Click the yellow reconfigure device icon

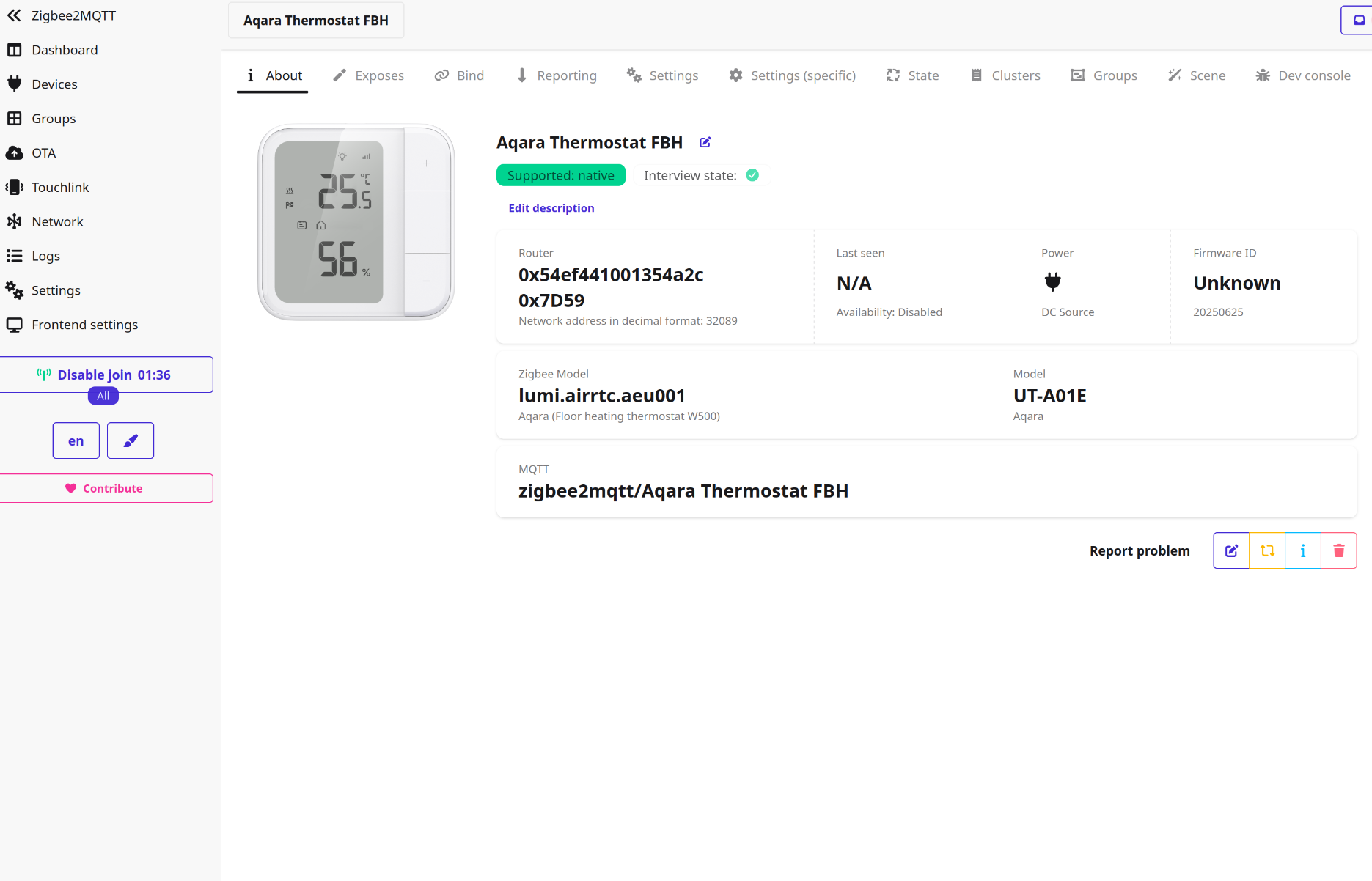point(1267,550)
